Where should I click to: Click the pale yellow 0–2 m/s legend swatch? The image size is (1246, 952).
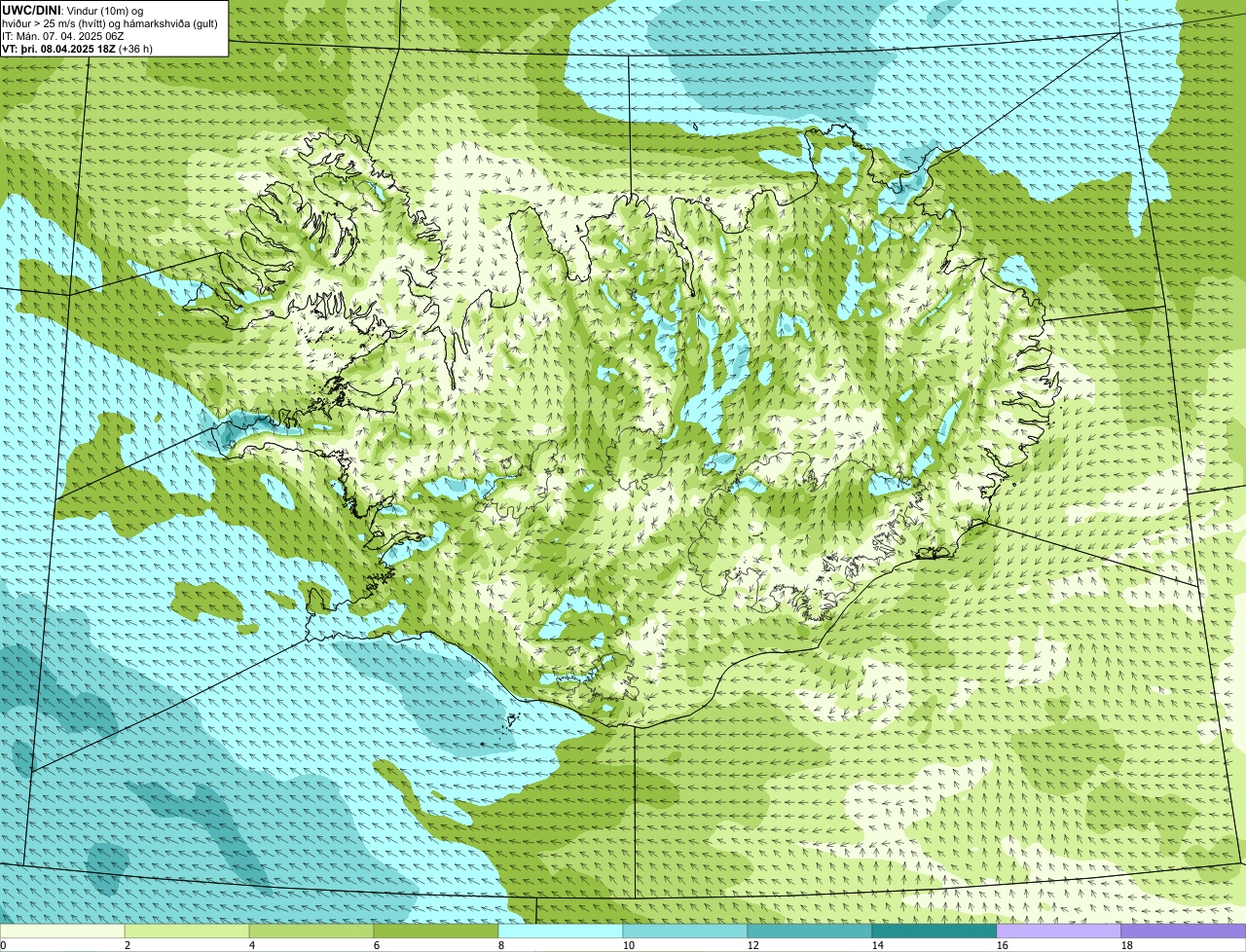tap(62, 931)
